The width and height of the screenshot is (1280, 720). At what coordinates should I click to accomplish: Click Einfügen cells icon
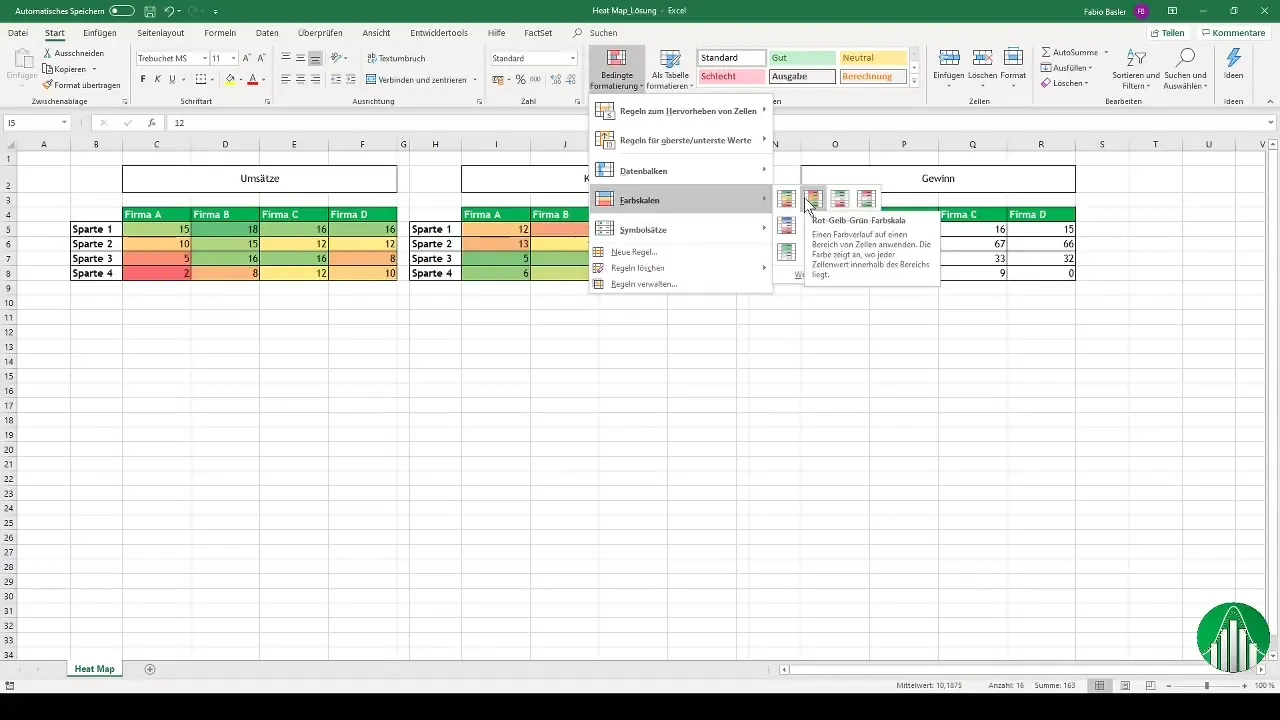point(949,58)
